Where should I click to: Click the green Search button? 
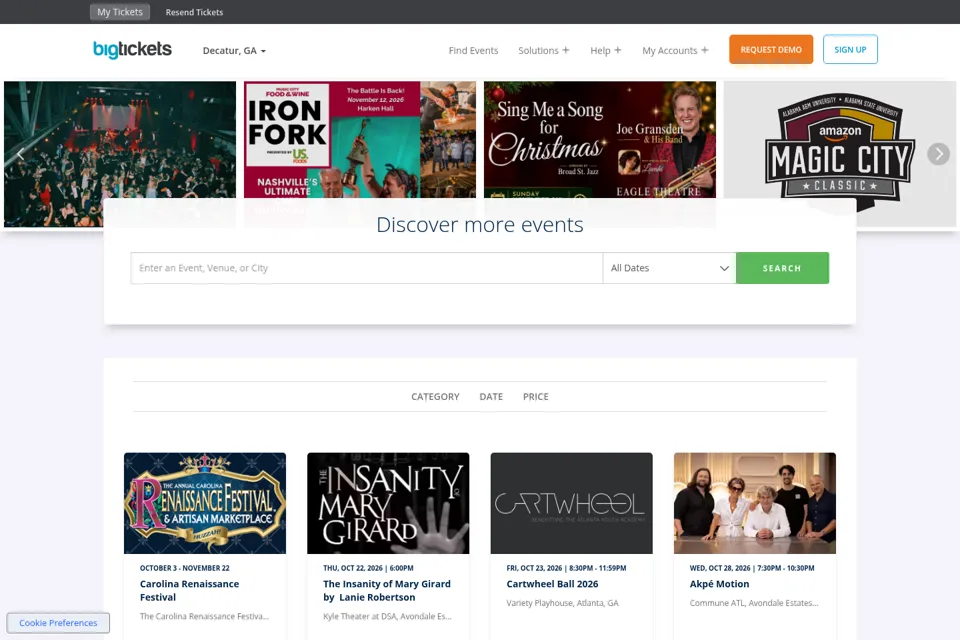[x=782, y=268]
